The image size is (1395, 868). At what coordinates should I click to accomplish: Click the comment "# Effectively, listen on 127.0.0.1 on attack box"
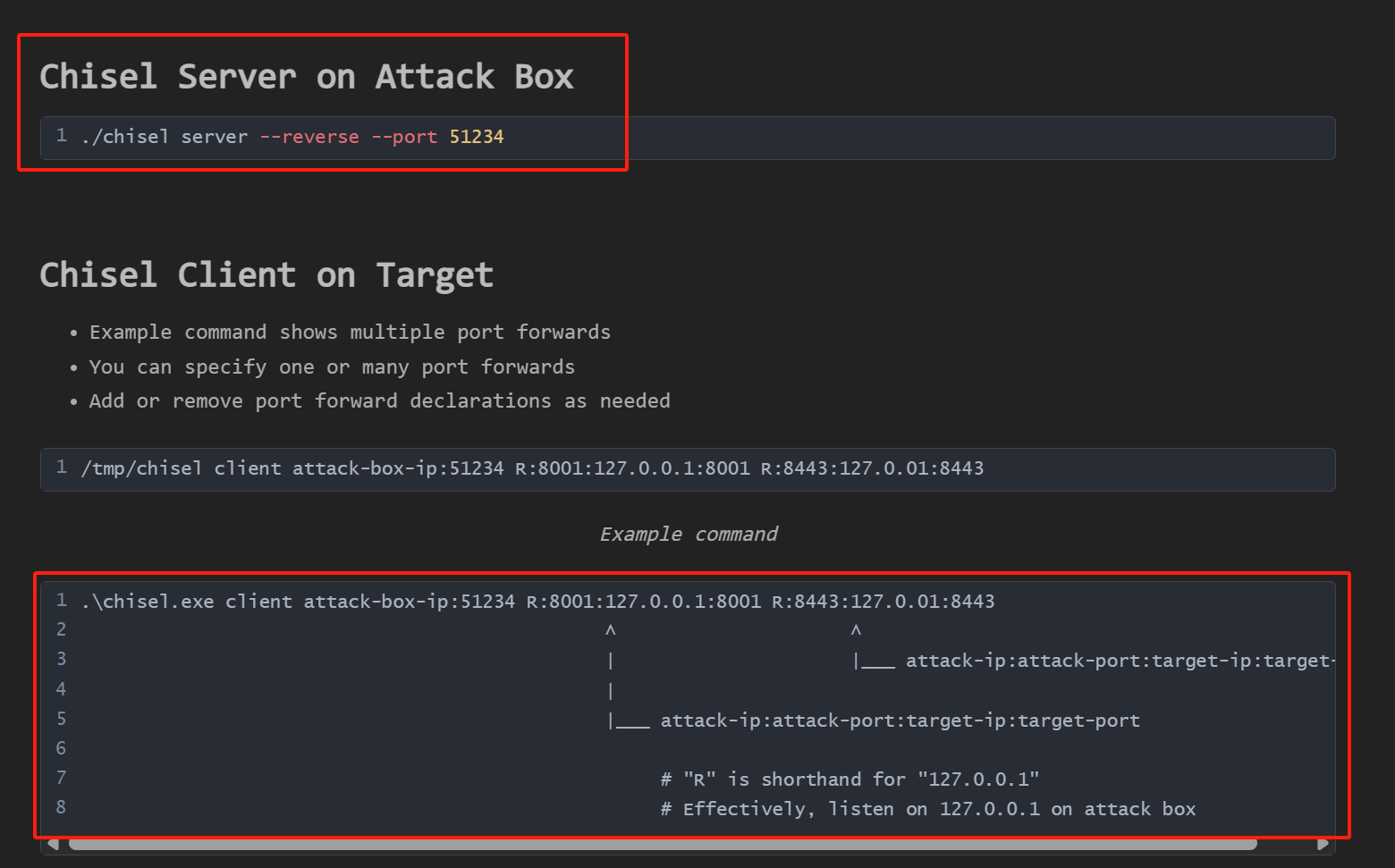coord(928,809)
